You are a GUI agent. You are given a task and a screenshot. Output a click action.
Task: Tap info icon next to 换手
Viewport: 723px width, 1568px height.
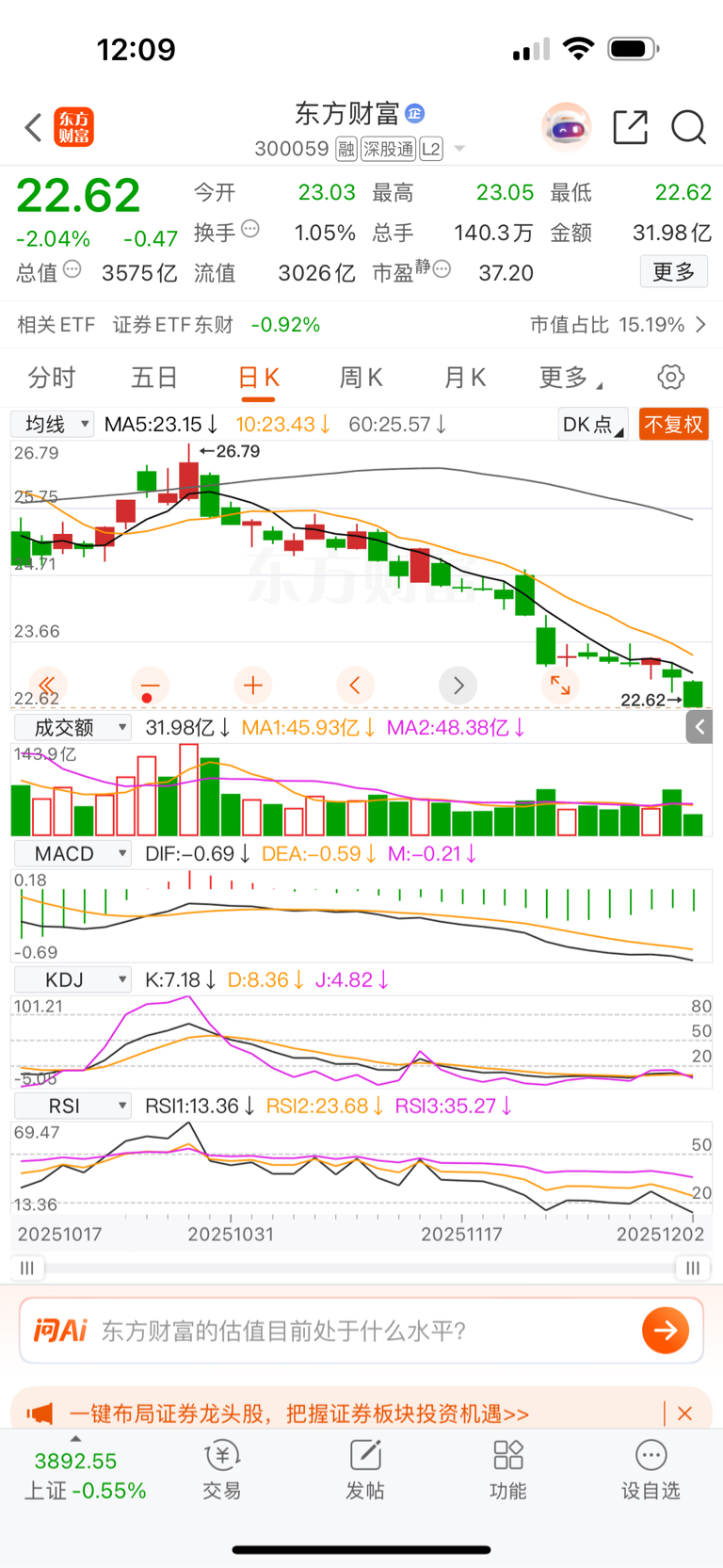click(250, 229)
